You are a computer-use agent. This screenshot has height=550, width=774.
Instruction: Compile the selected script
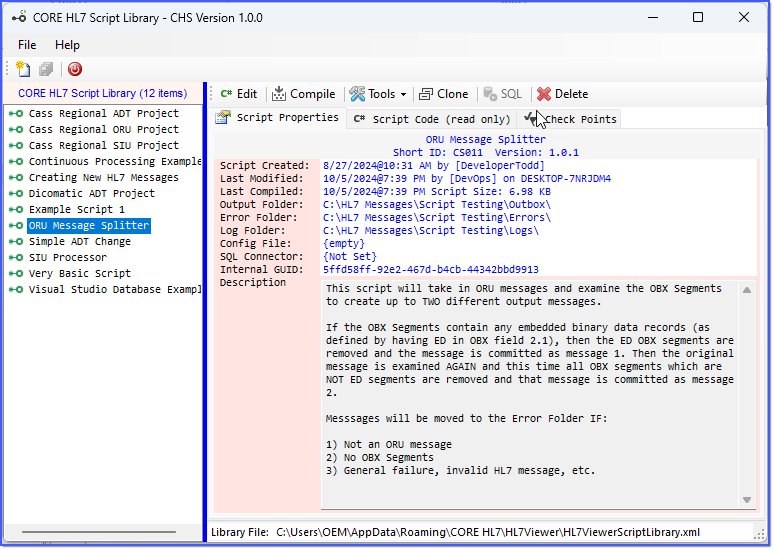tap(304, 94)
